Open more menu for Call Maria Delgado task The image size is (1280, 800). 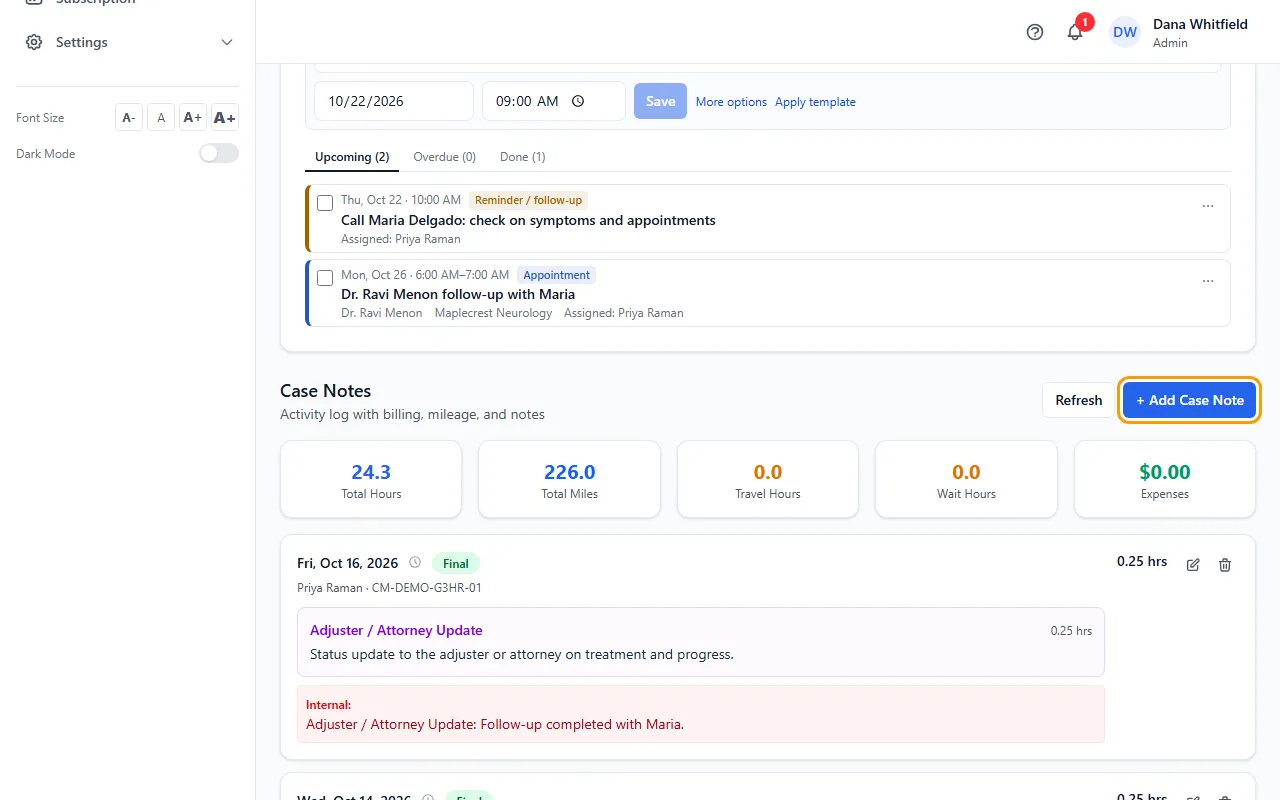(1208, 206)
